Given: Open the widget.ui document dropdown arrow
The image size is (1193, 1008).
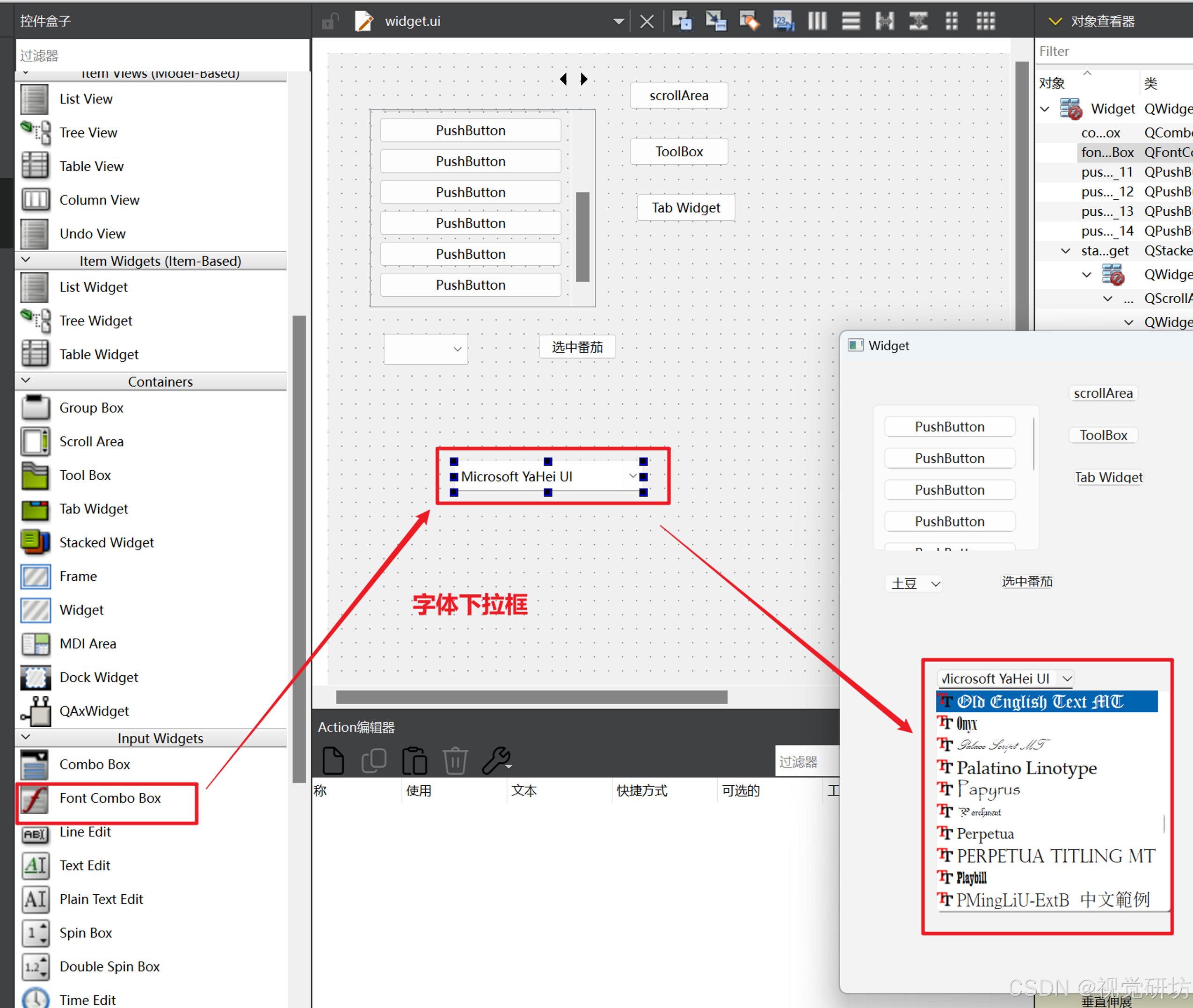Looking at the screenshot, I should click(618, 22).
